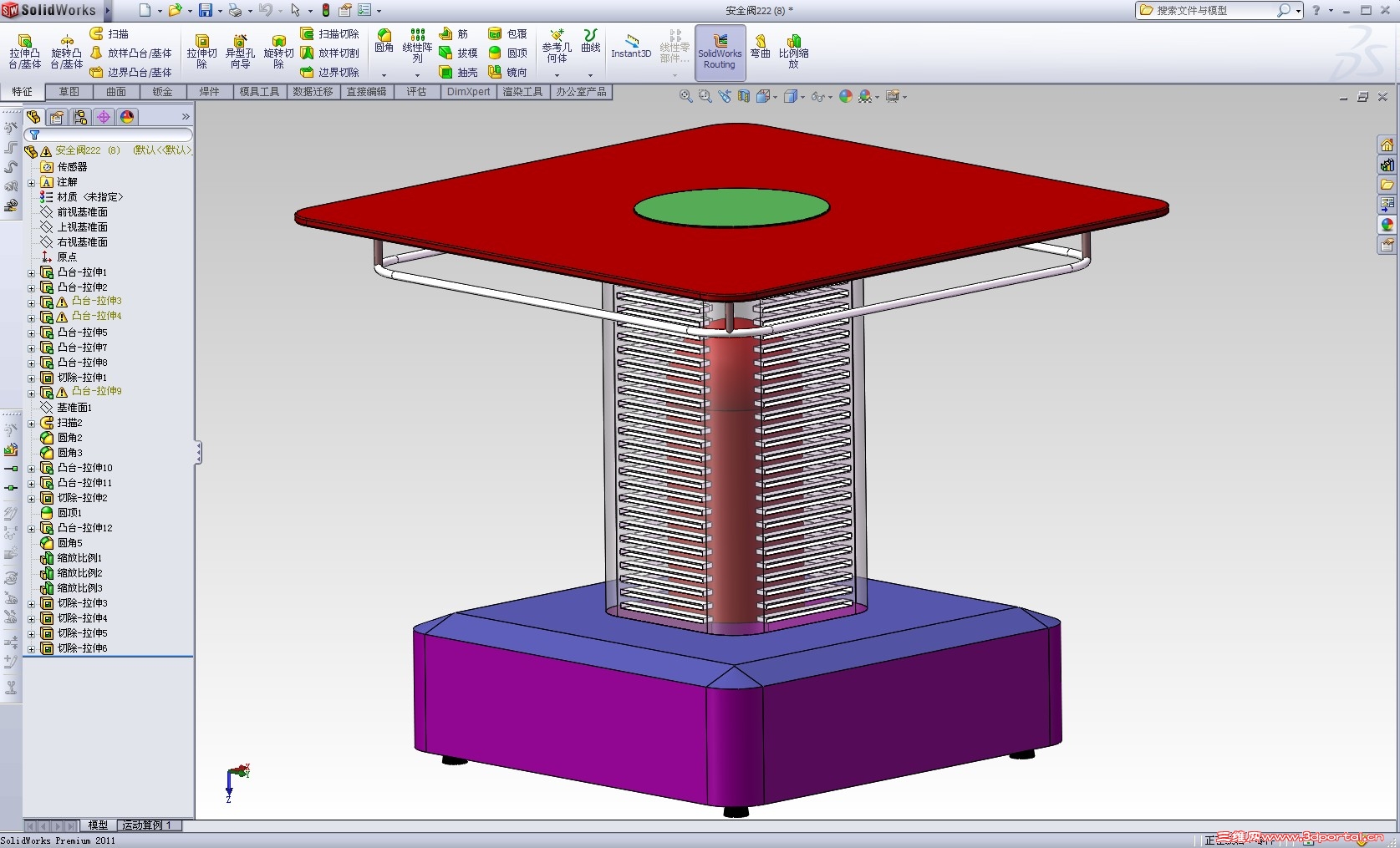The image size is (1400, 848).
Task: Click the Dome (圆顶) tool
Action: tap(507, 53)
